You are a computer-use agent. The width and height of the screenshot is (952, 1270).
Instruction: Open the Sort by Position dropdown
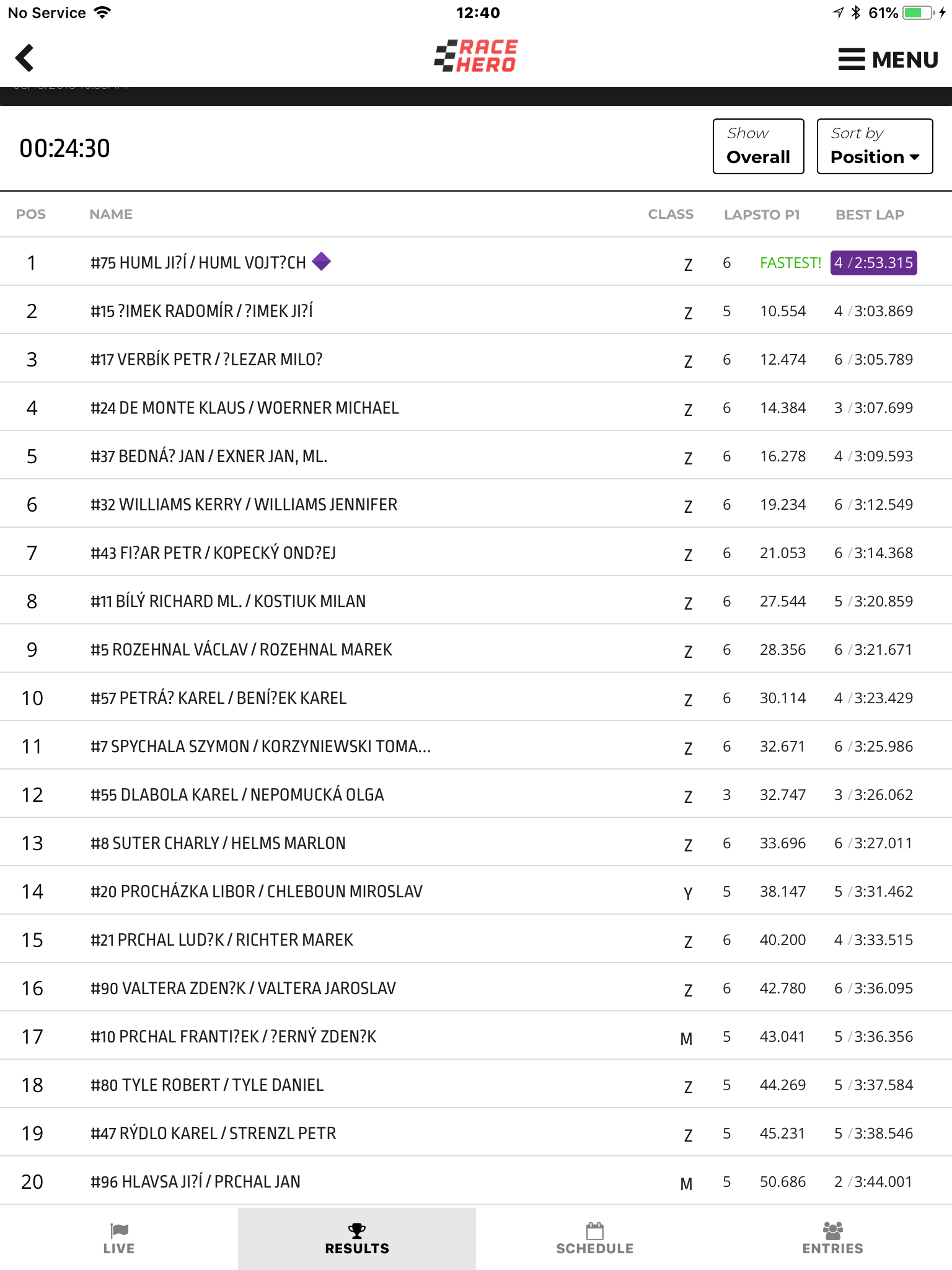tap(875, 146)
